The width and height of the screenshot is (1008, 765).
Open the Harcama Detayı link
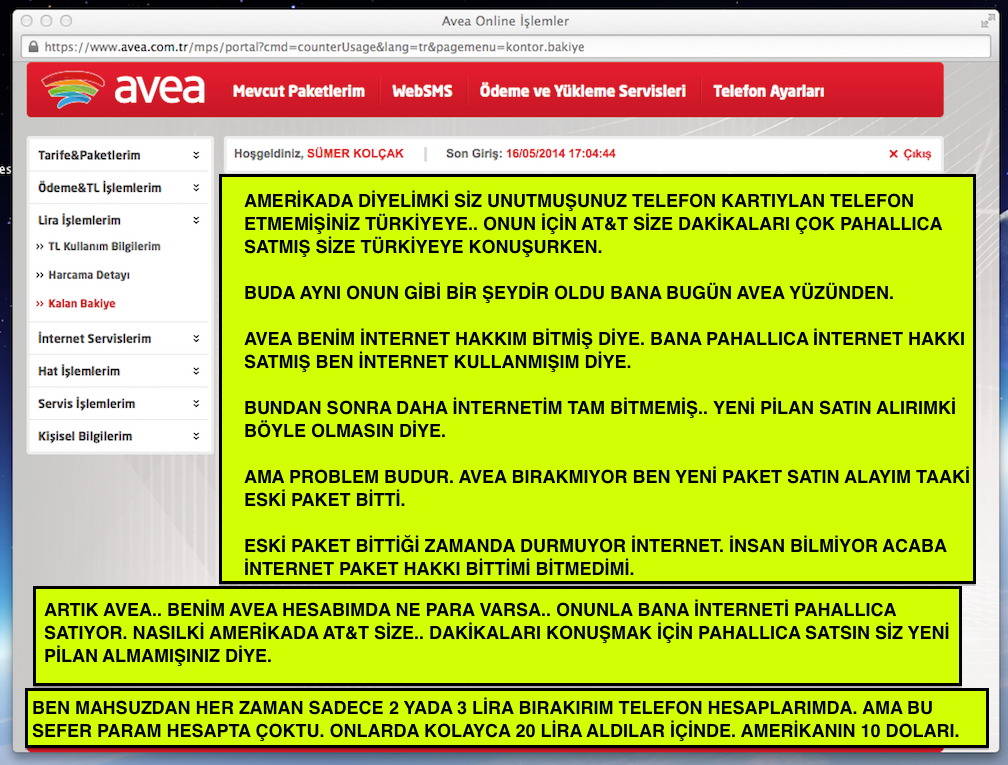tap(89, 275)
